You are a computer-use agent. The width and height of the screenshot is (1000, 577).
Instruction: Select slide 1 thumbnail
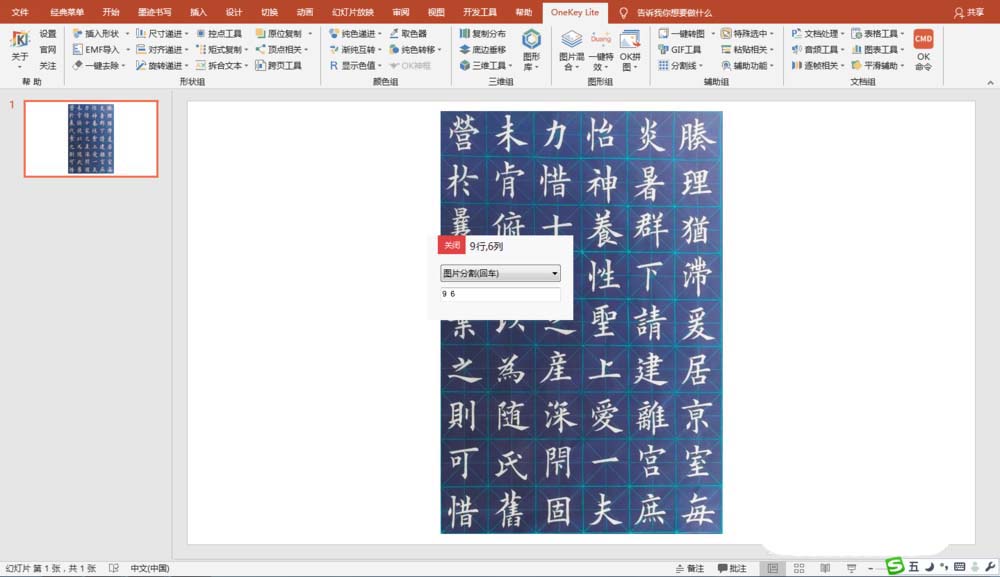91,138
